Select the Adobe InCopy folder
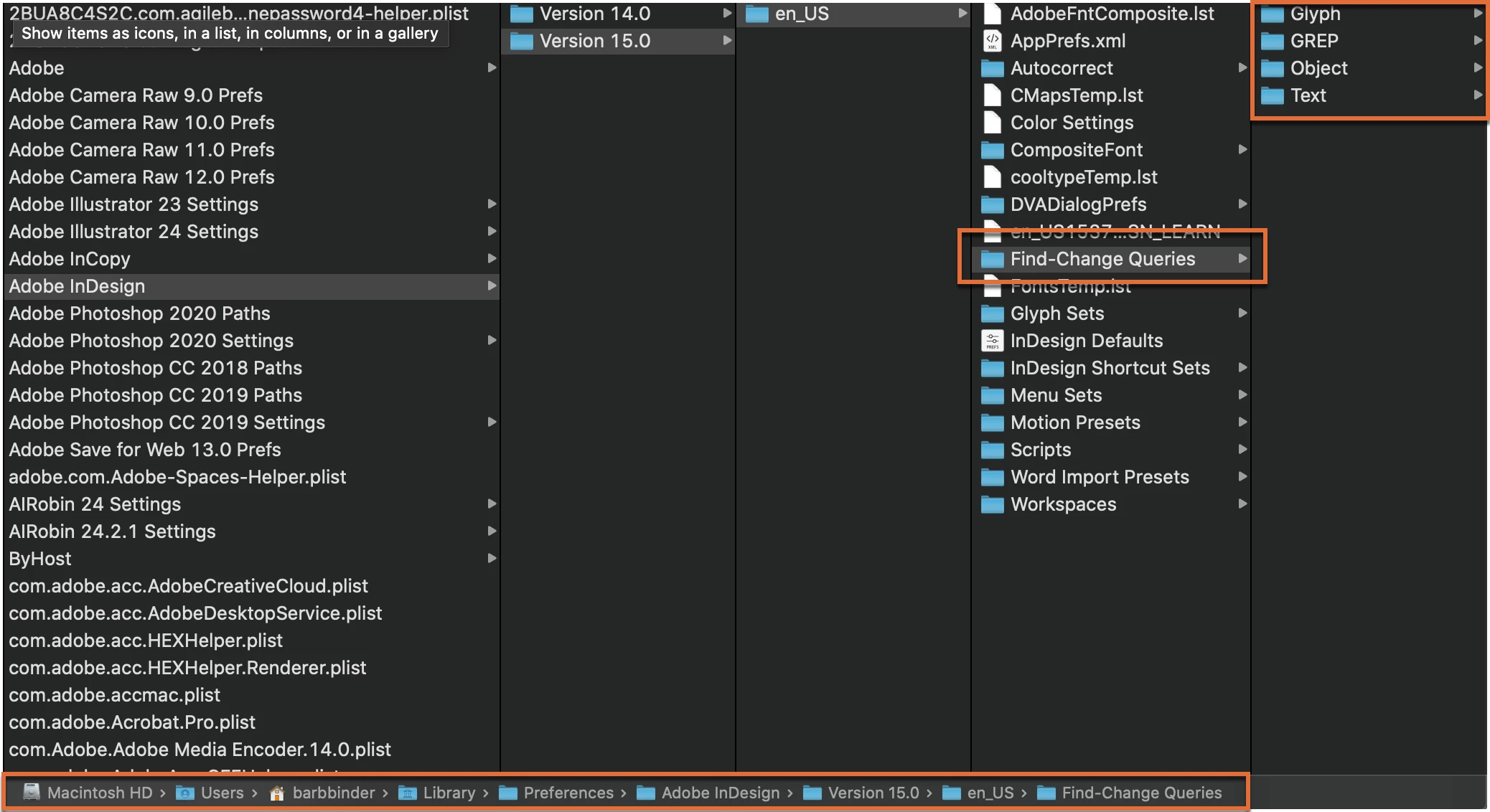The width and height of the screenshot is (1490, 812). click(70, 259)
